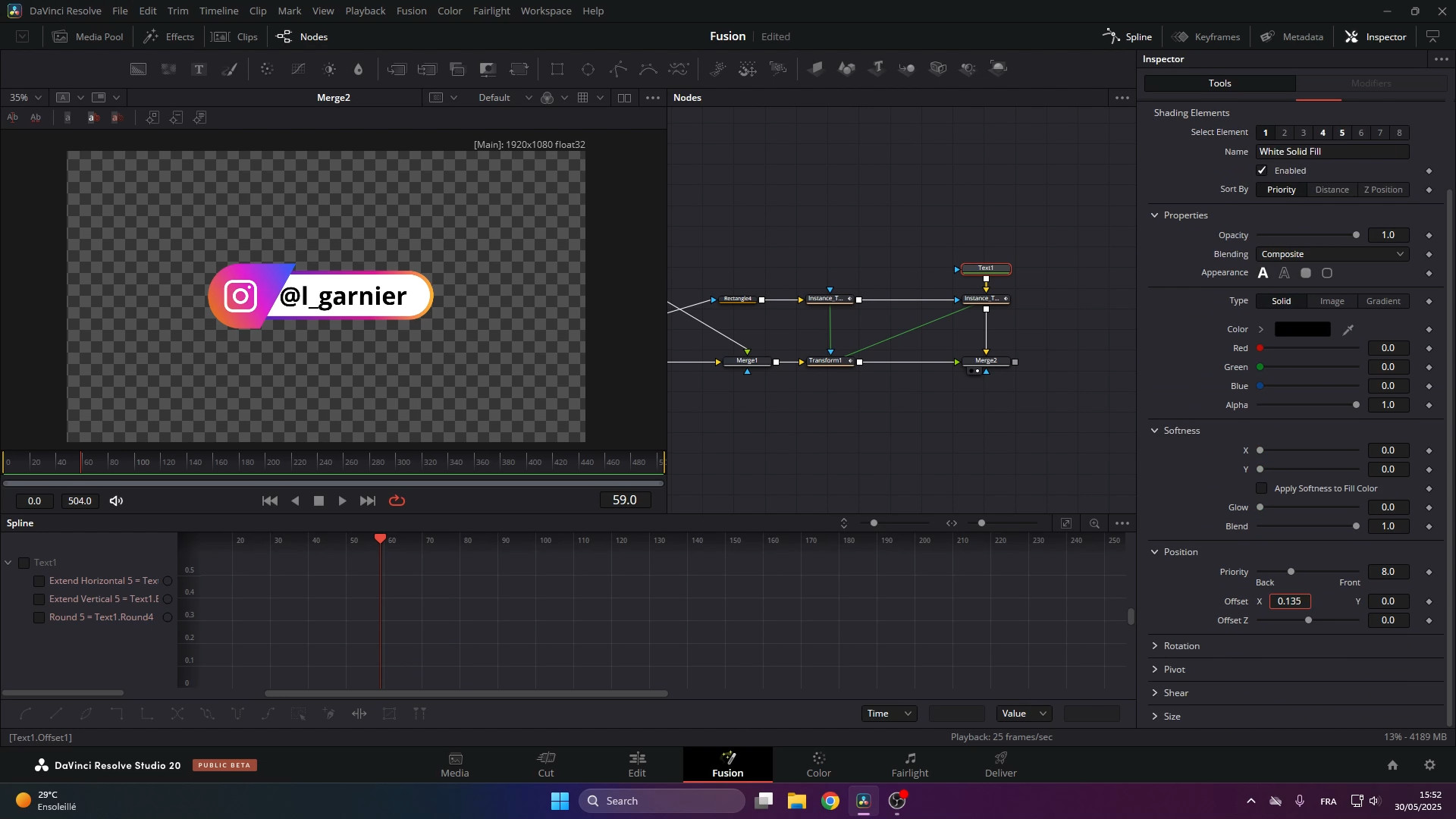Check the Text1 spline tree checkbox

(x=24, y=563)
